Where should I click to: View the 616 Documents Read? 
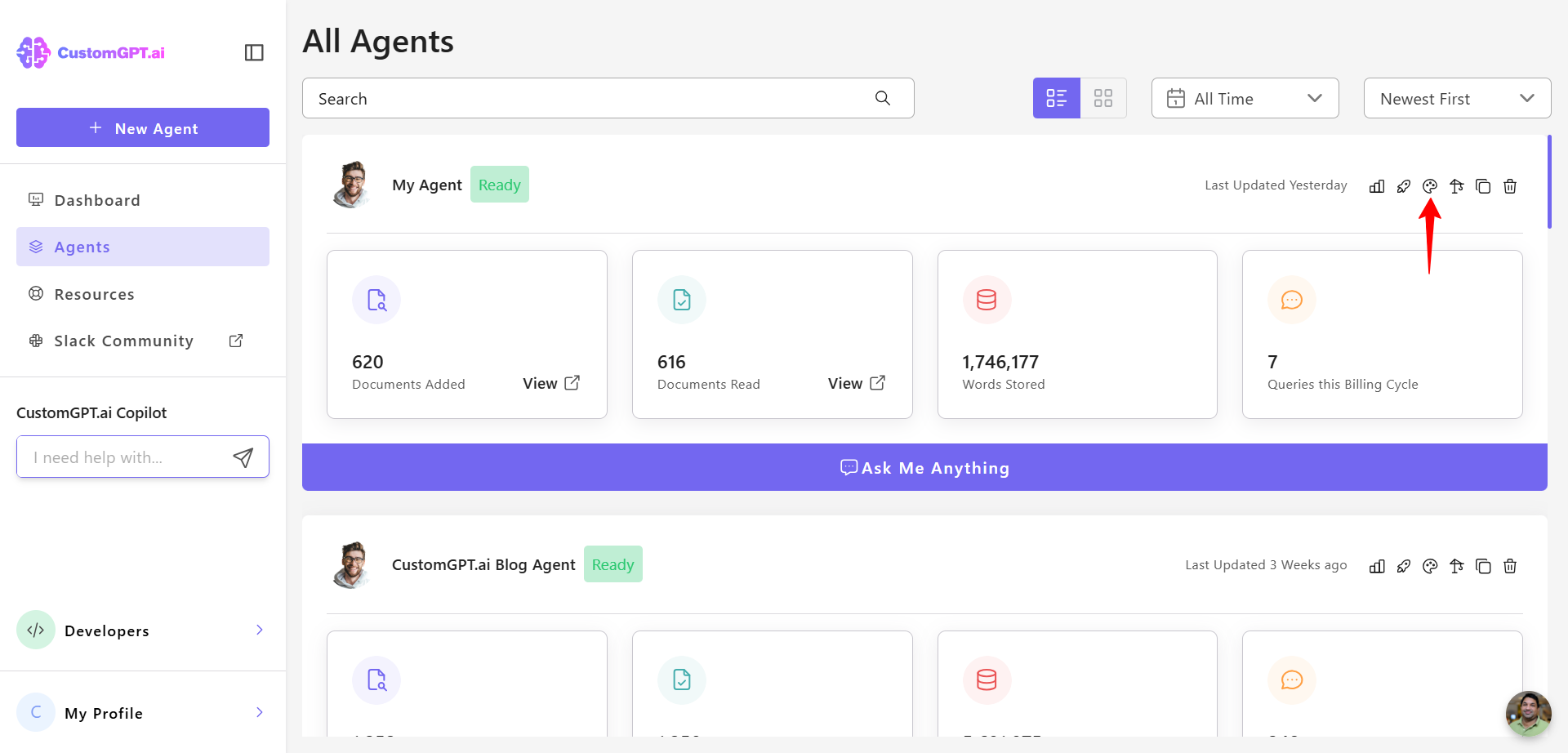click(x=857, y=383)
